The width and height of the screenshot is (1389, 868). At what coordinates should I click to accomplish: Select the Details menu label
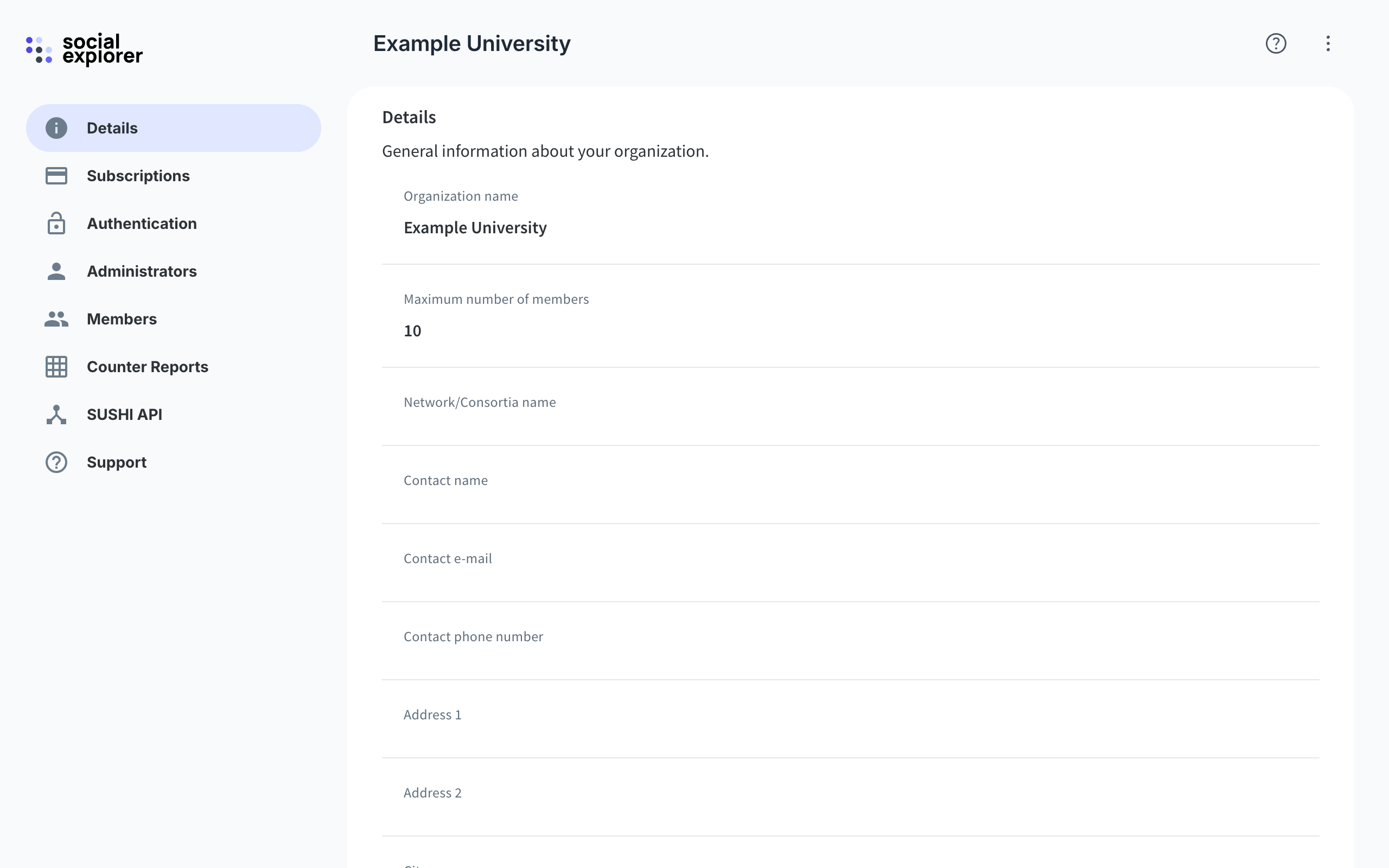[x=112, y=128]
